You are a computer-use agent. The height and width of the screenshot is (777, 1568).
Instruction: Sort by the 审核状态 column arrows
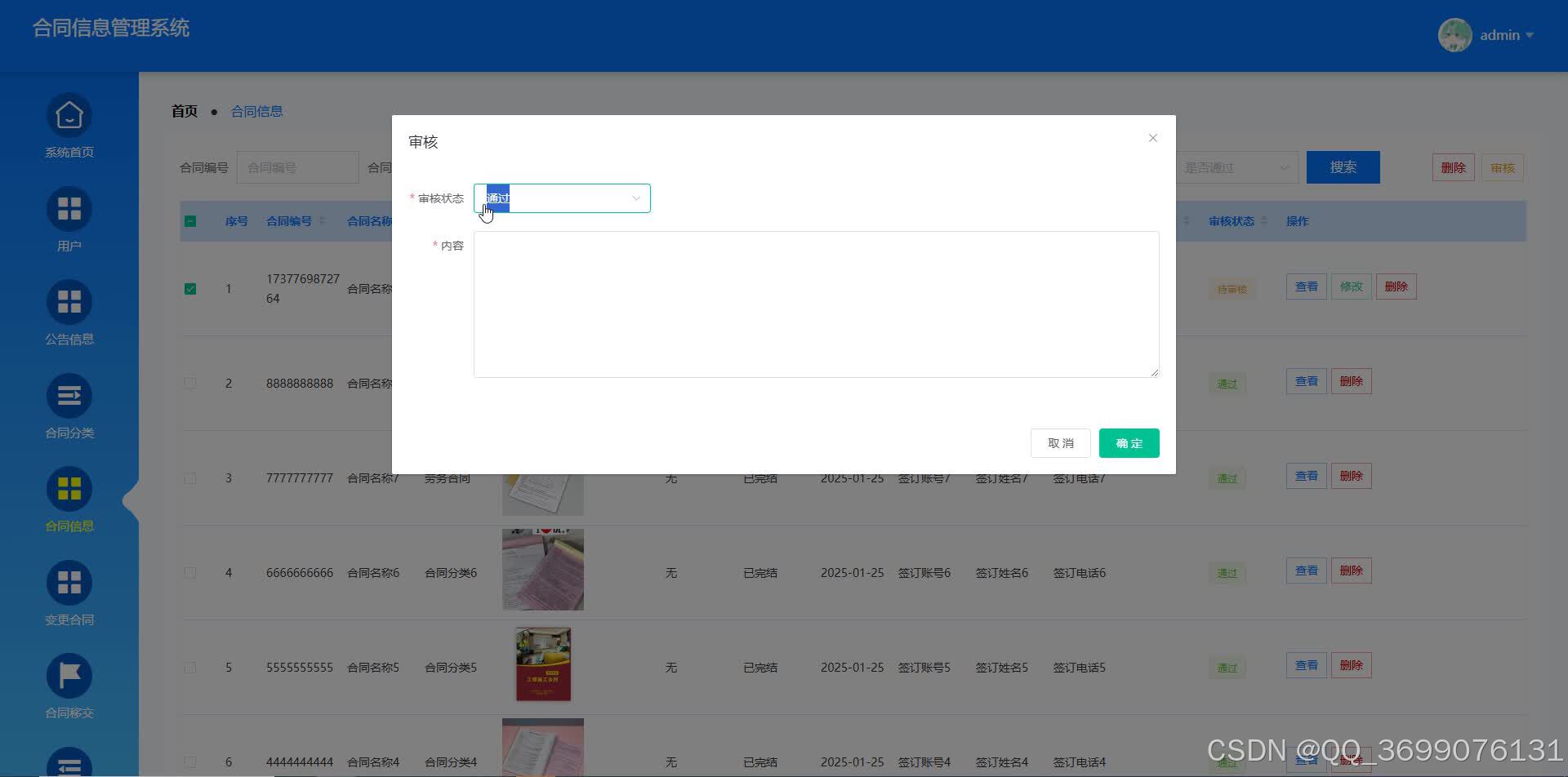click(1264, 221)
